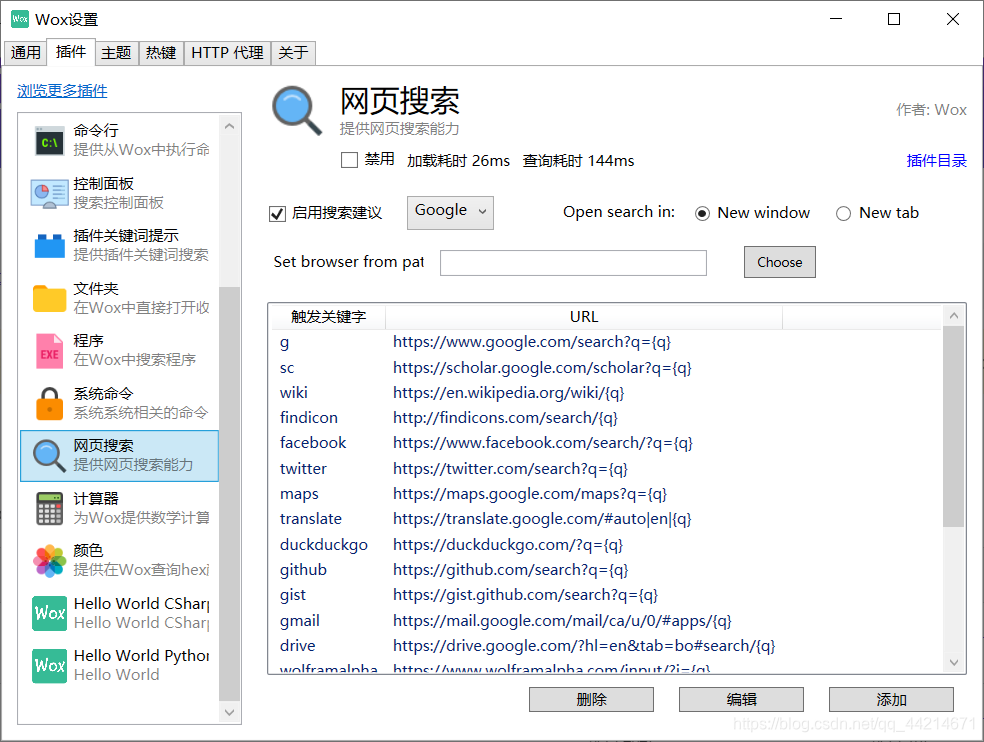This screenshot has height=742, width=984.
Task: Select the 'twitter' keyword row
Action: [x=606, y=469]
